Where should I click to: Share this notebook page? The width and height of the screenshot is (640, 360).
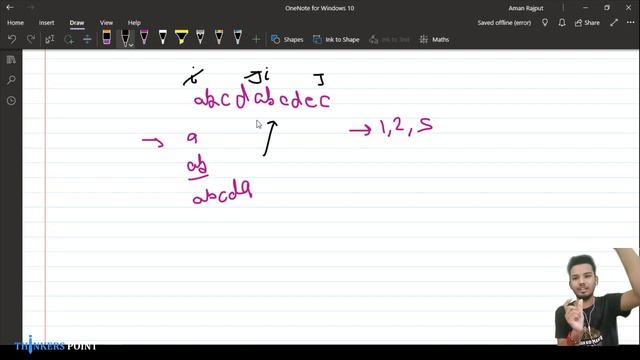click(587, 23)
